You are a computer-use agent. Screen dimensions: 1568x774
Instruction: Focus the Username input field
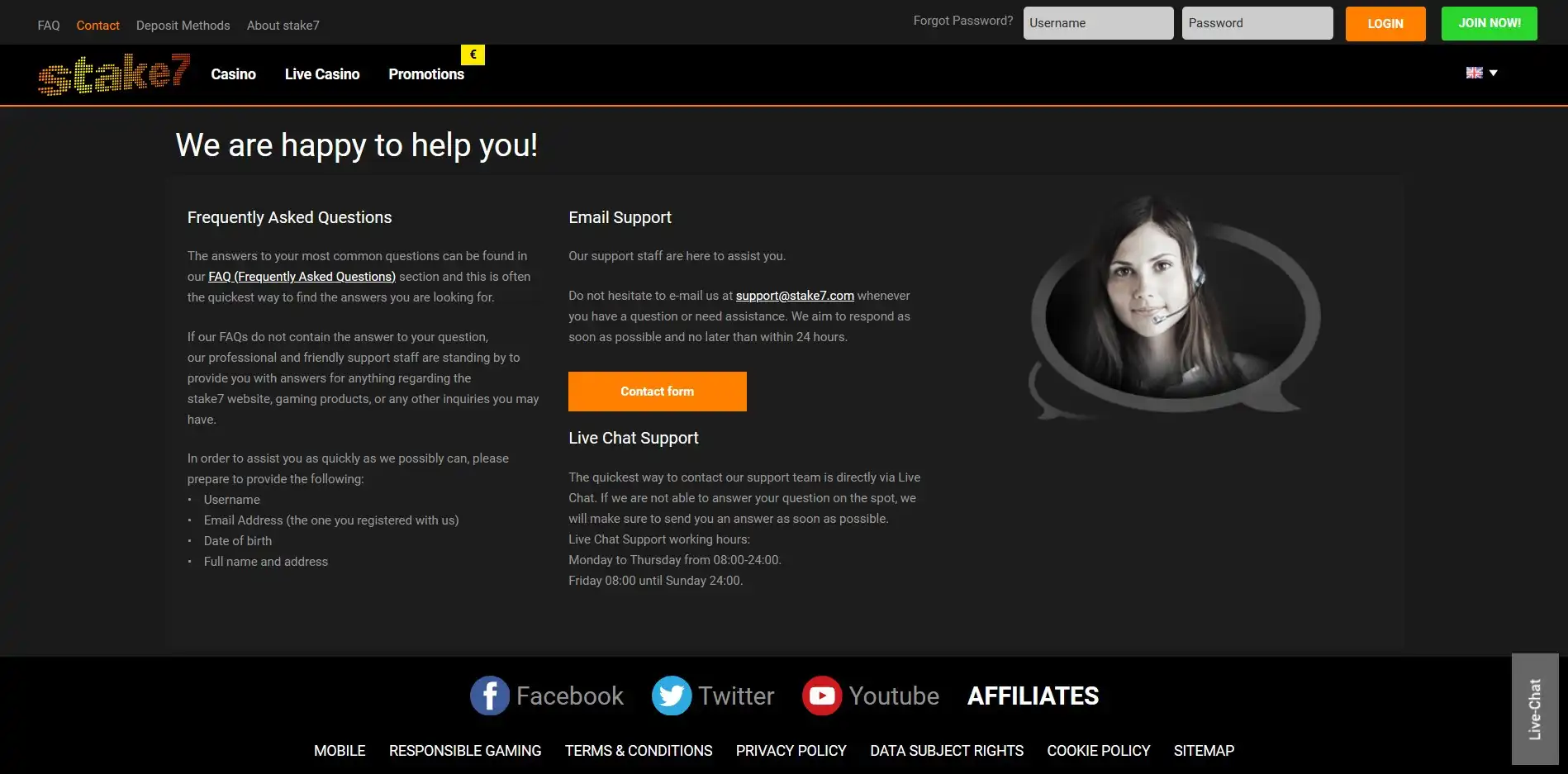(1098, 23)
